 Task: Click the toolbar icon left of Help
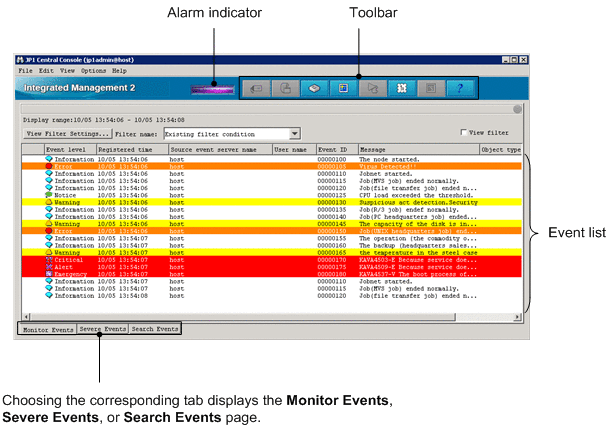pos(431,89)
